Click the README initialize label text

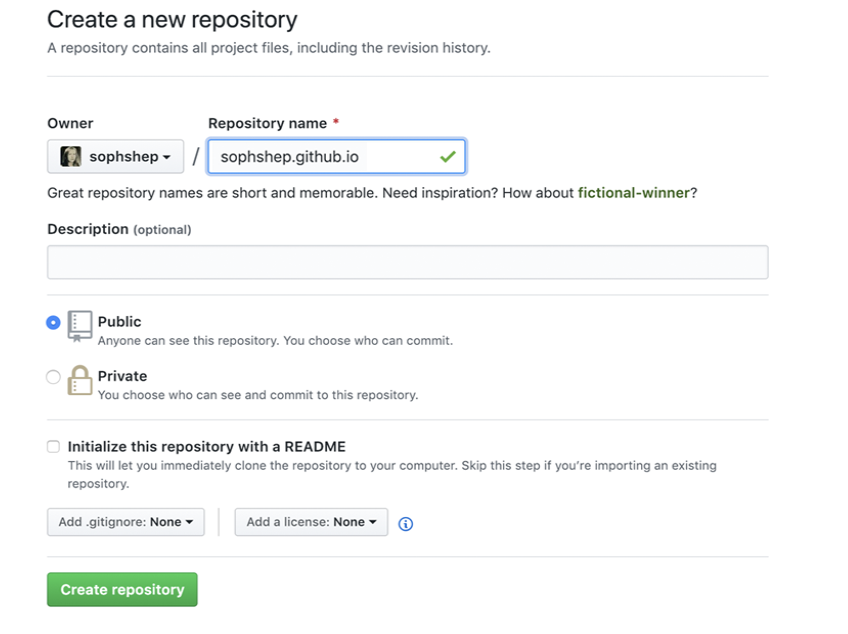[207, 446]
